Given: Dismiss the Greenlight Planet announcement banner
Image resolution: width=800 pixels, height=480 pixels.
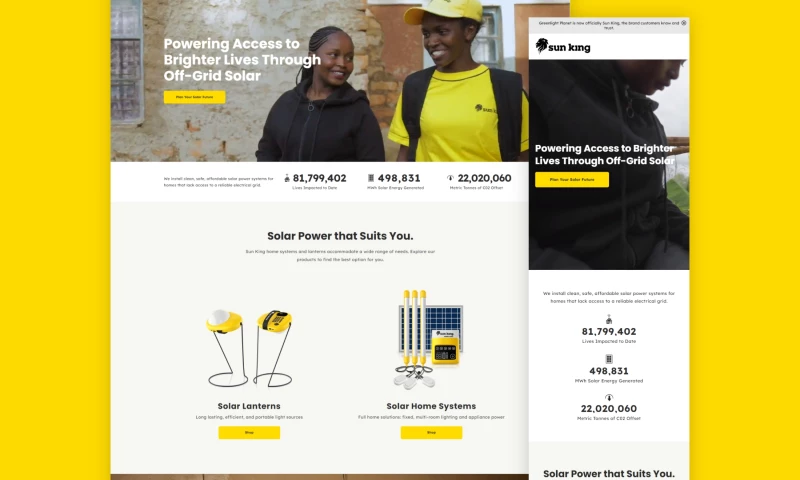Looking at the screenshot, I should coord(684,23).
